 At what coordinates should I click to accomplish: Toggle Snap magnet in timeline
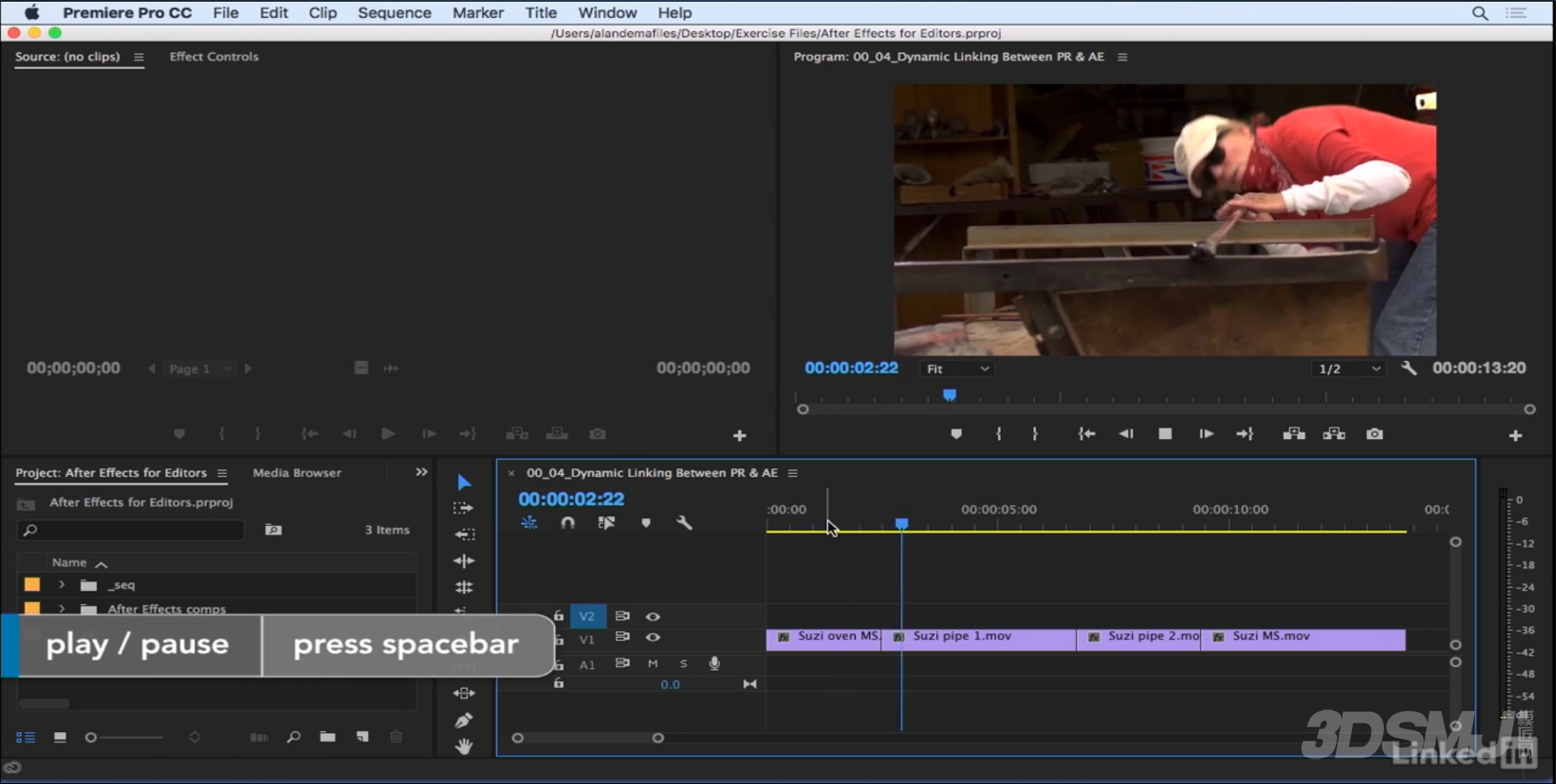coord(567,523)
